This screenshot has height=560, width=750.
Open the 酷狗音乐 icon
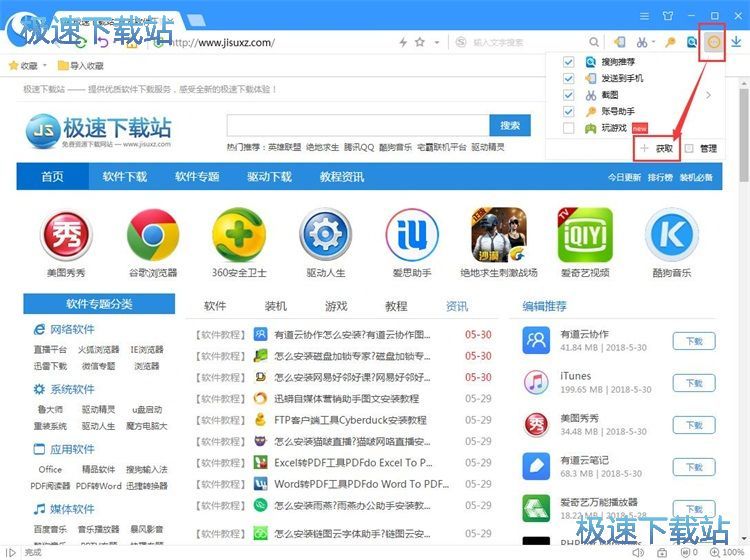(672, 235)
